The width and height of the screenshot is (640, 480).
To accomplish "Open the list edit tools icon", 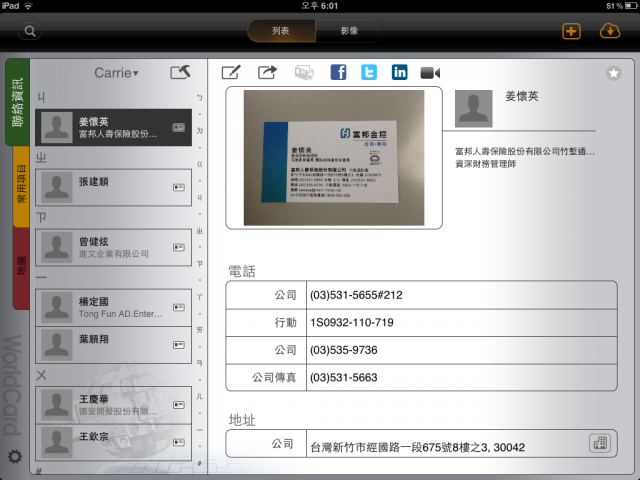I will (x=180, y=72).
